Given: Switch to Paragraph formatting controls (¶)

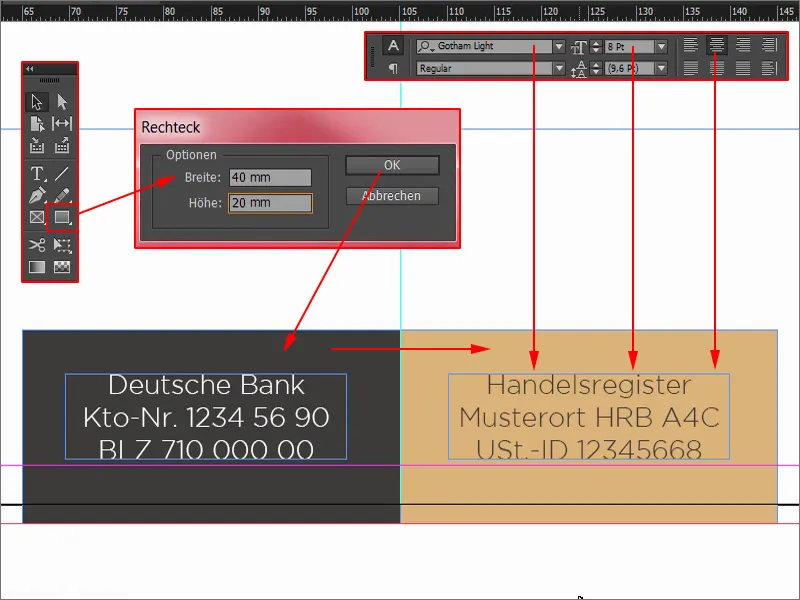Looking at the screenshot, I should click(x=393, y=68).
